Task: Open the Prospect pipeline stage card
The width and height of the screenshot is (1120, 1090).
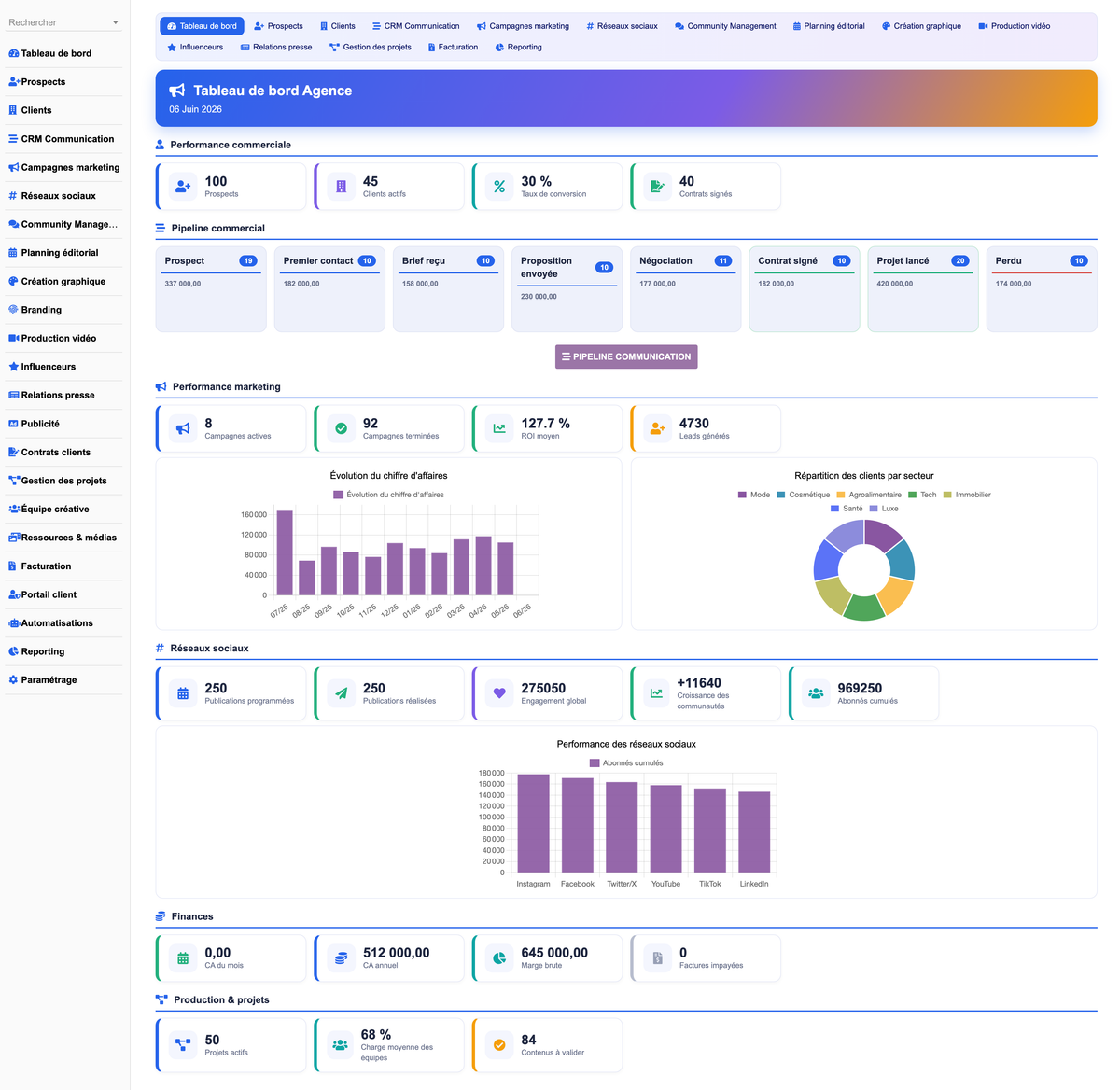Action: point(211,289)
